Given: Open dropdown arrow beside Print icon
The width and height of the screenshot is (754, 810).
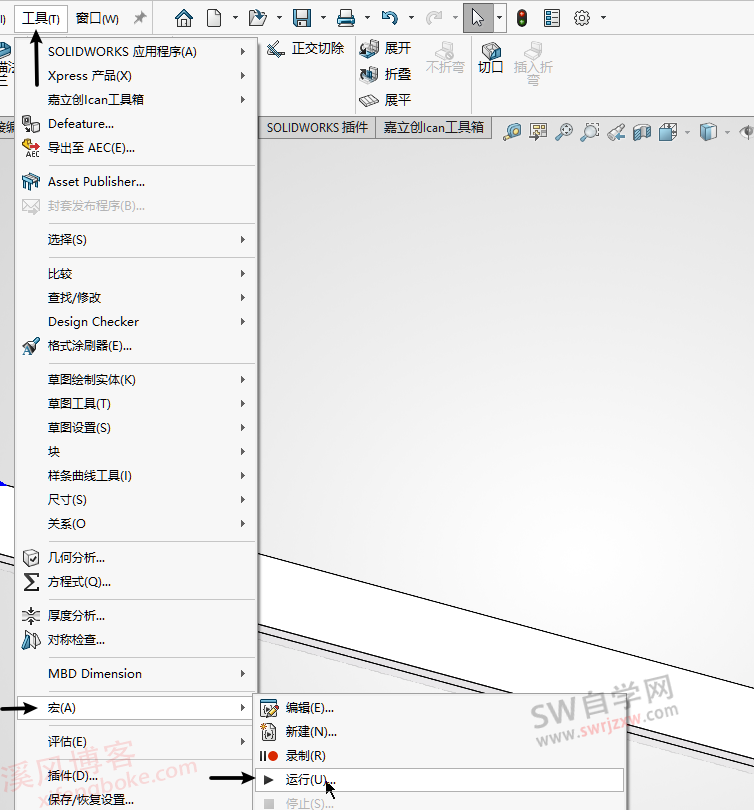Looking at the screenshot, I should 367,18.
